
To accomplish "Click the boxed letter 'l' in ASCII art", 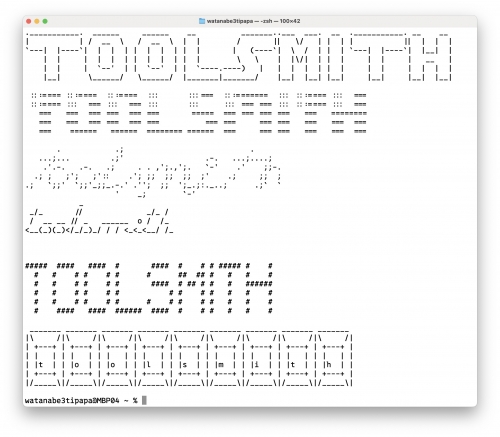I will click(149, 365).
